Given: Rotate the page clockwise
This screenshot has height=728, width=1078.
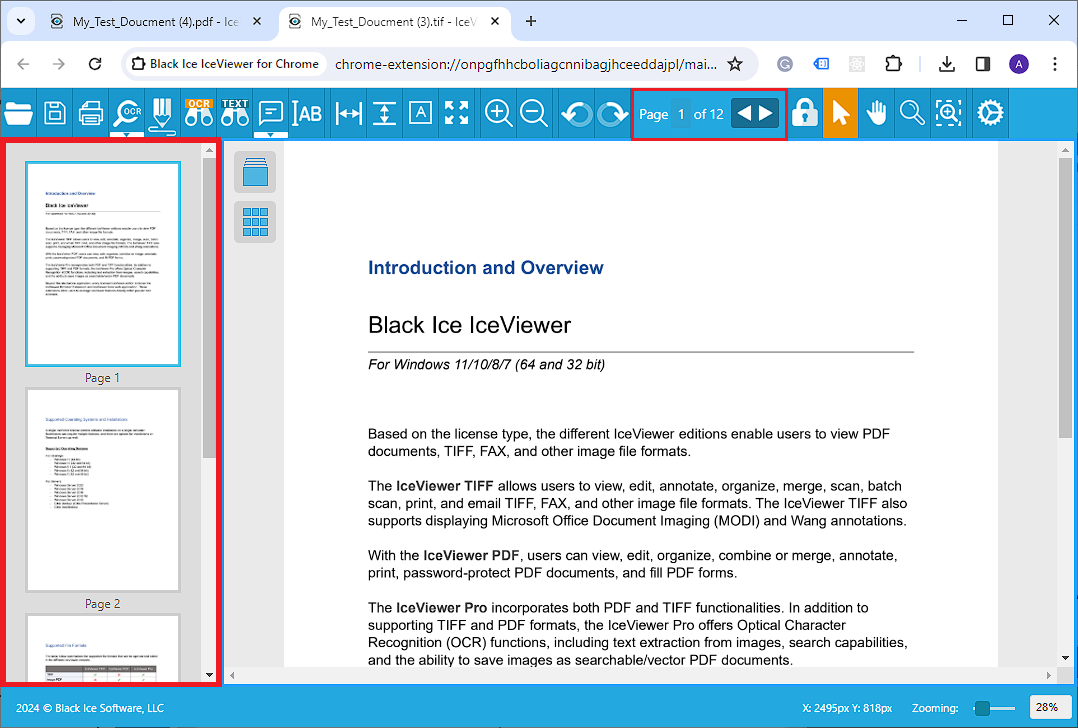Looking at the screenshot, I should [612, 113].
